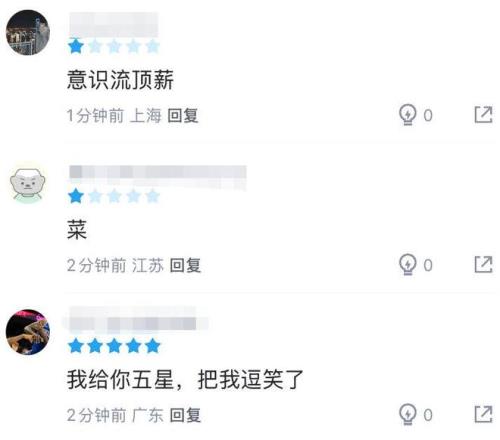The image size is (500, 440).
Task: Share the 我给你五星 comment from 广东
Action: 483,414
